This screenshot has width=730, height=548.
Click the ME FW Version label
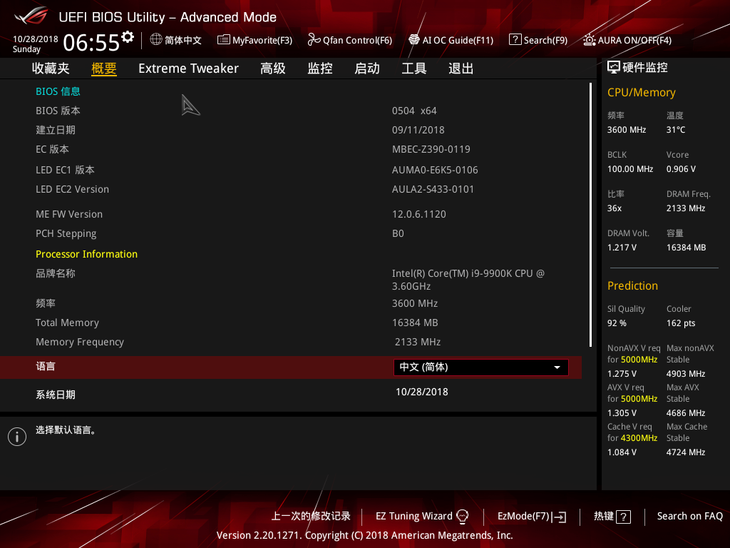pos(69,214)
